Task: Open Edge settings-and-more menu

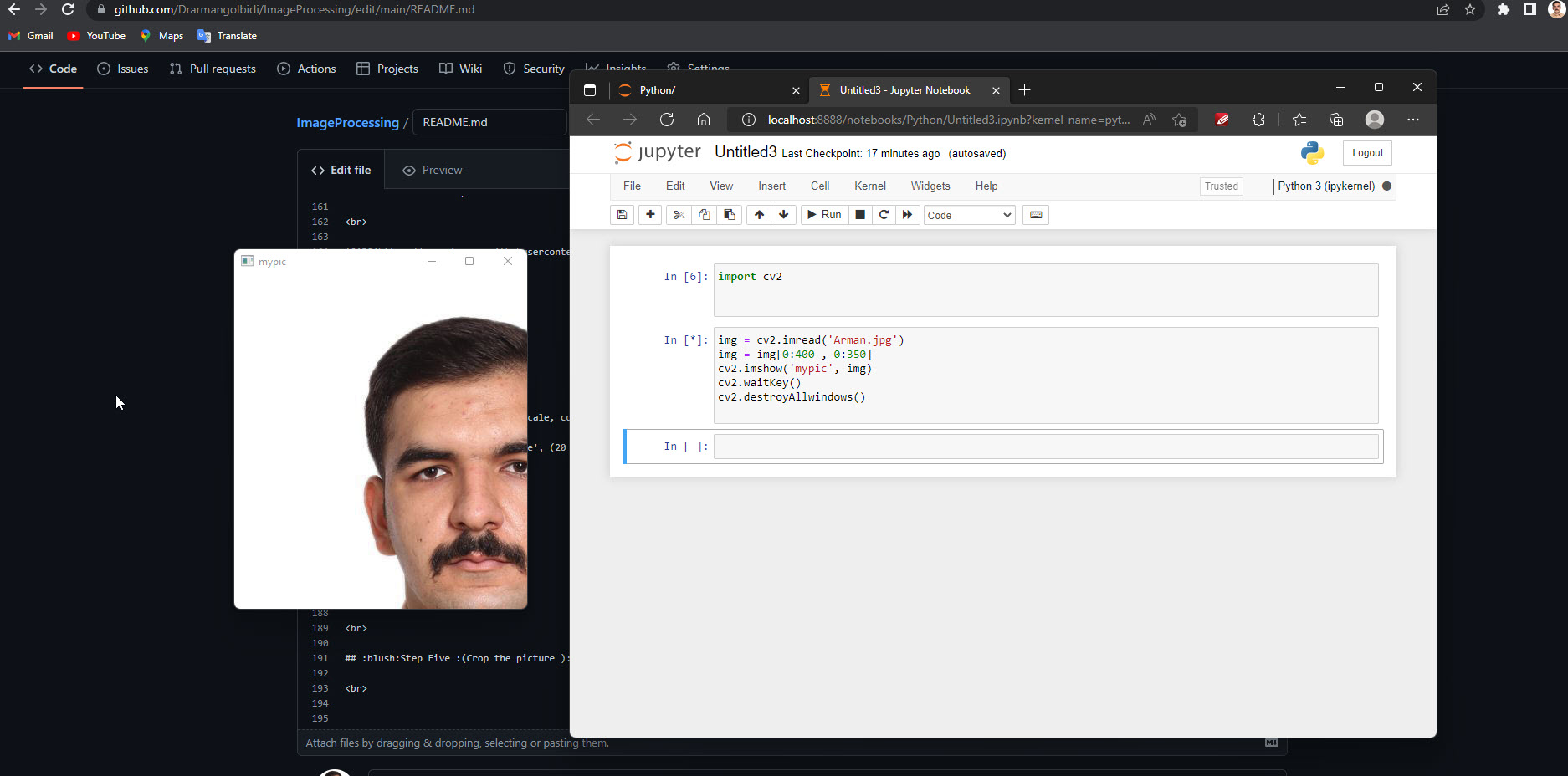Action: (1413, 120)
